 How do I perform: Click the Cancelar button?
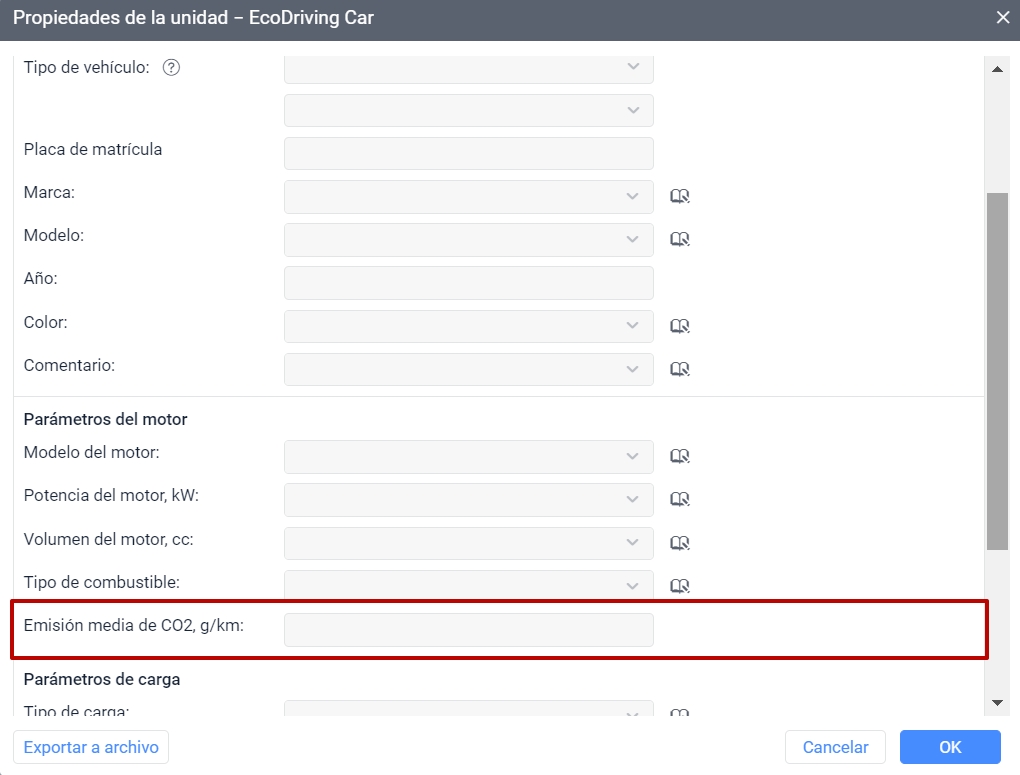pos(835,747)
